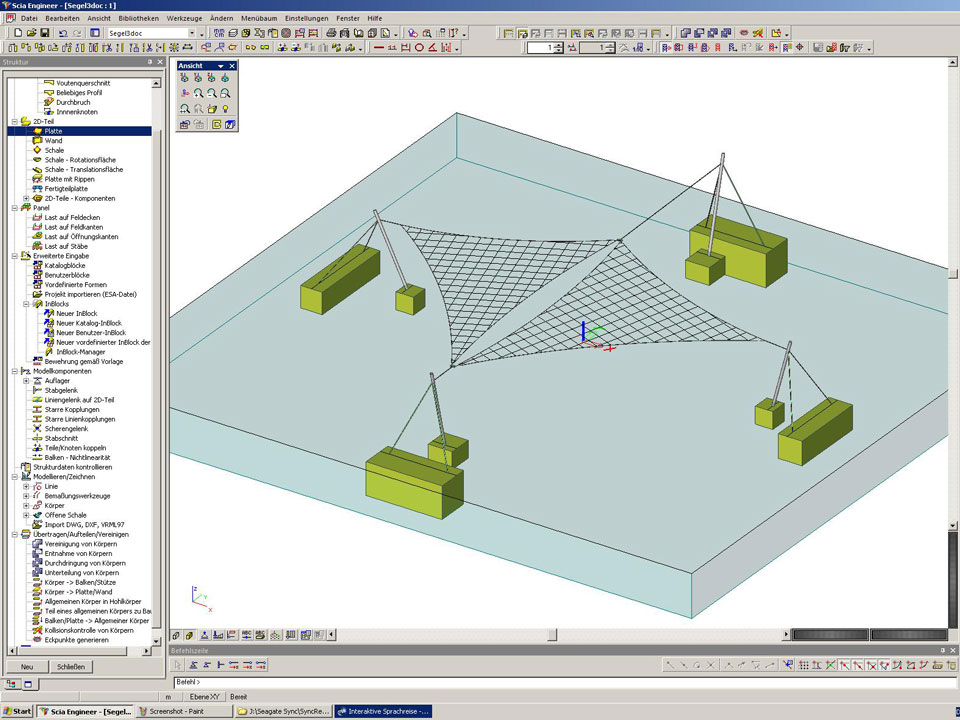
Task: Expand the Körper node under Modellieren/Zeichnen
Action: coord(26,506)
